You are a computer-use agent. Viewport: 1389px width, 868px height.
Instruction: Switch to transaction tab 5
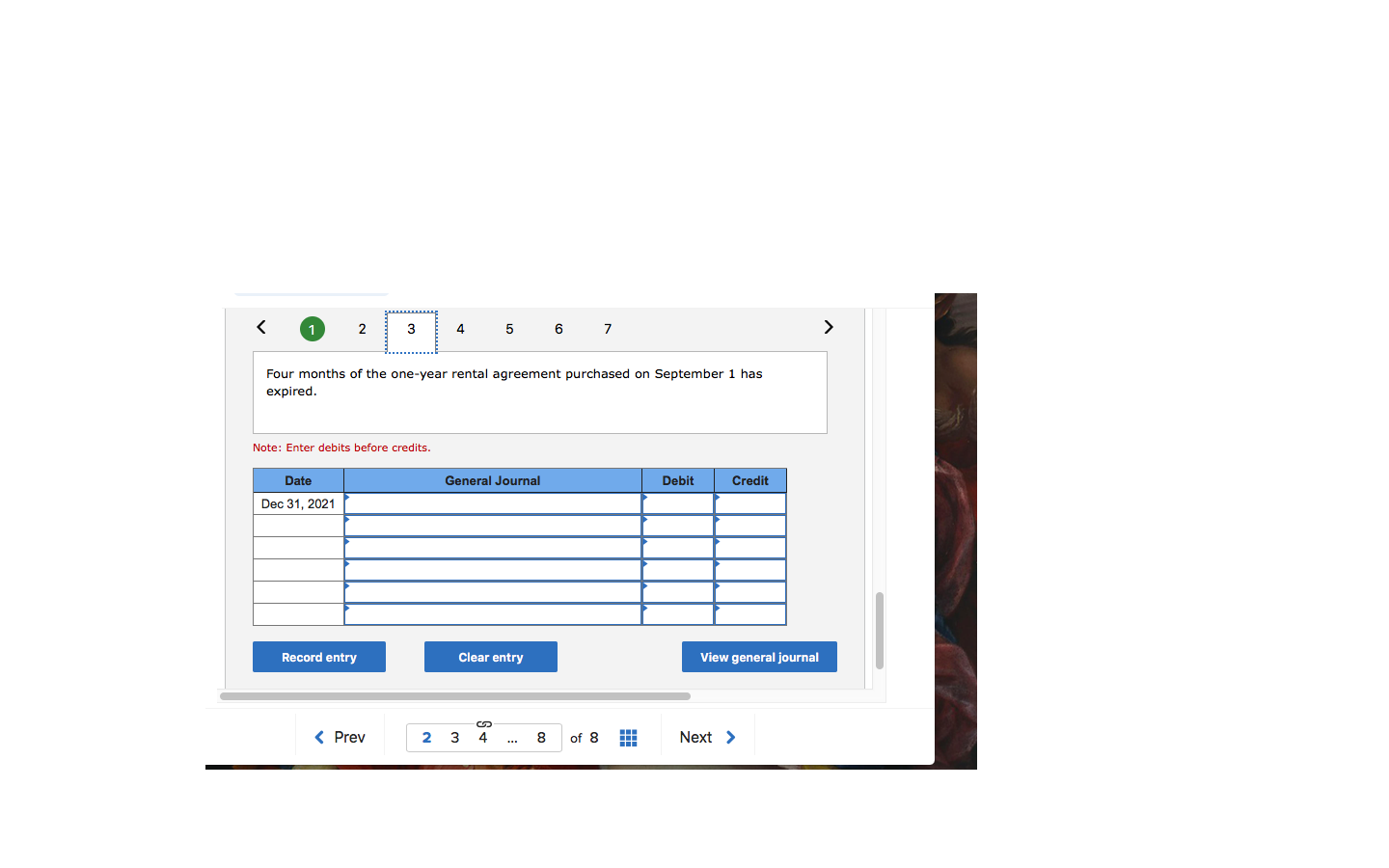click(x=509, y=330)
